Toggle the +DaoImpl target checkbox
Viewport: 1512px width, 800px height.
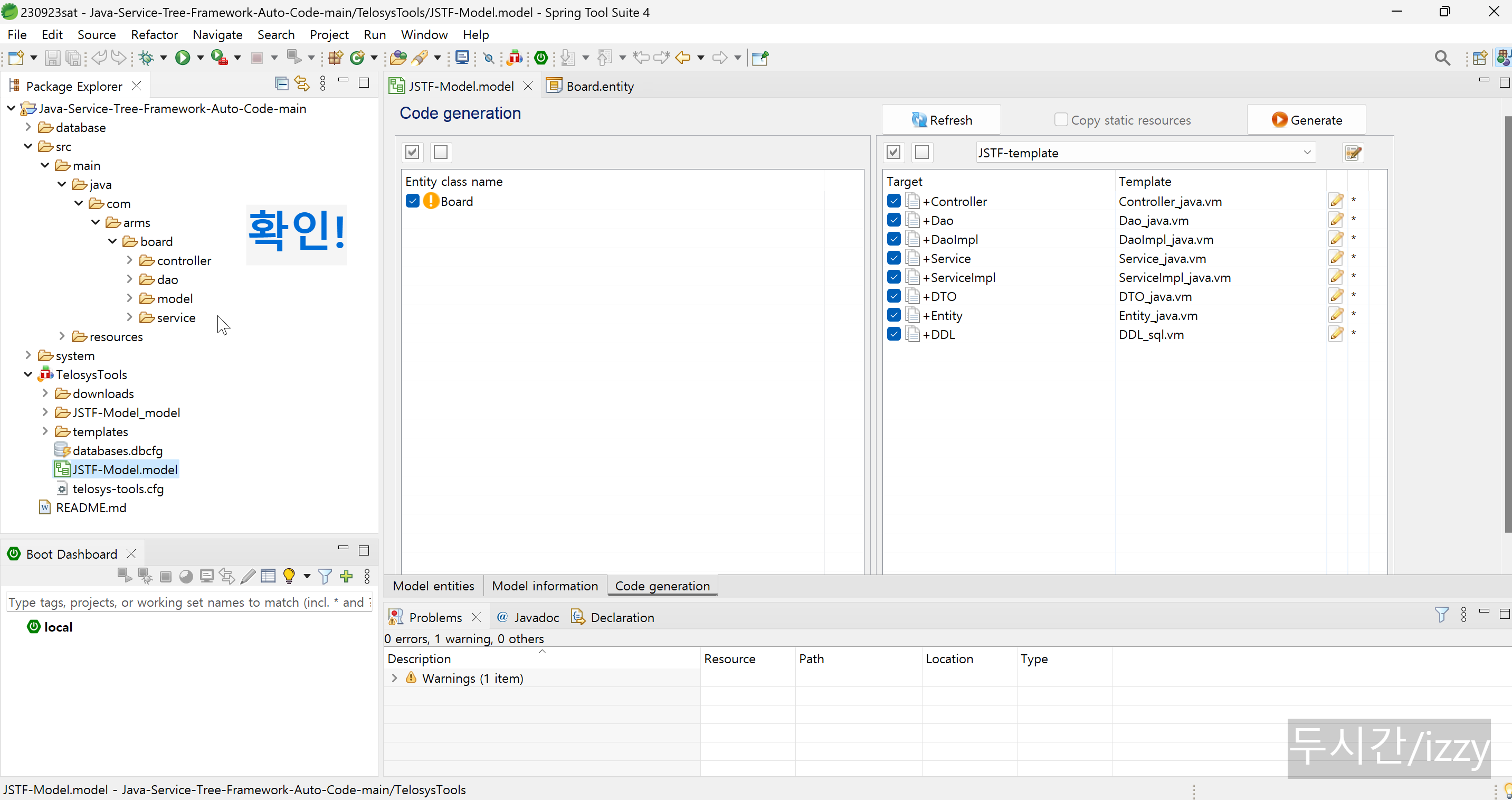(x=893, y=239)
